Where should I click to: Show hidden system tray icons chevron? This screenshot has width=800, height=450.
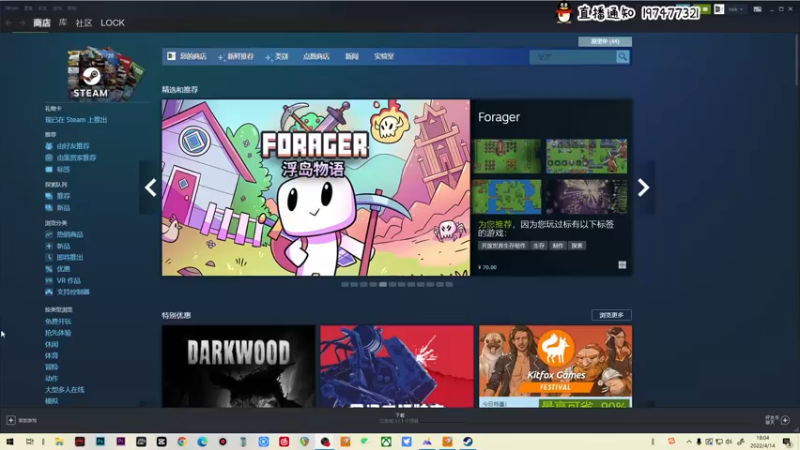point(689,441)
